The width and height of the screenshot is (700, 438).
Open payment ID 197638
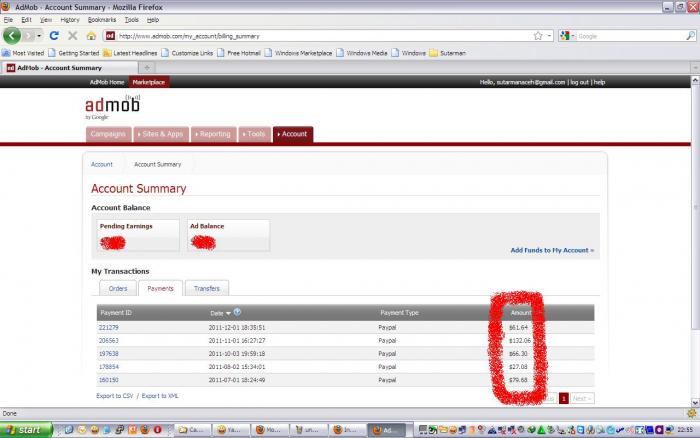(108, 354)
